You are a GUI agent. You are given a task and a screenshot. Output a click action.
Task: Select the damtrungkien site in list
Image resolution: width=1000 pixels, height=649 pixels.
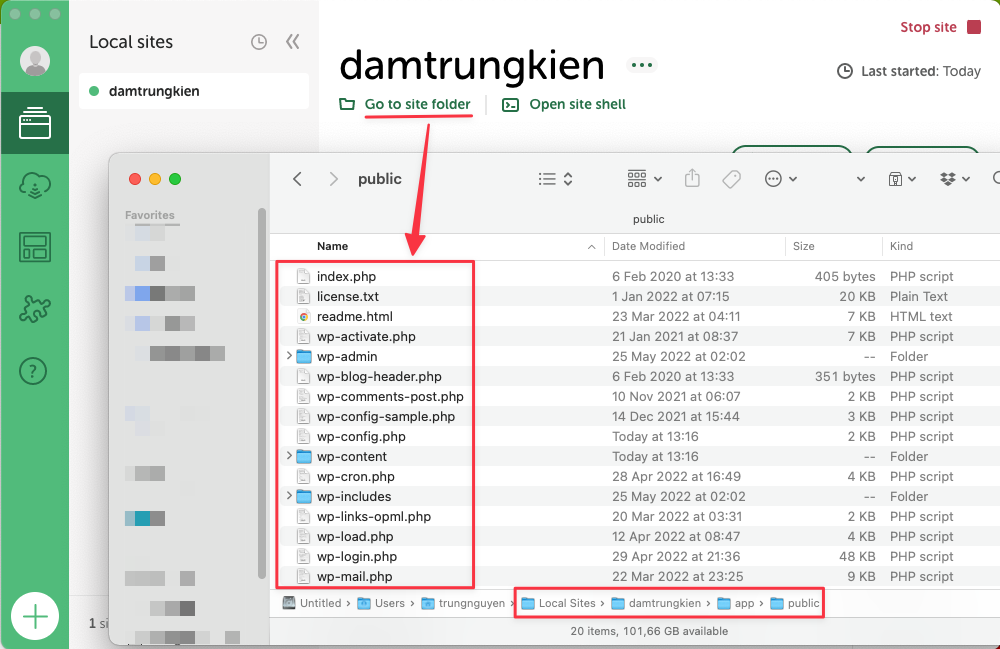(x=194, y=91)
